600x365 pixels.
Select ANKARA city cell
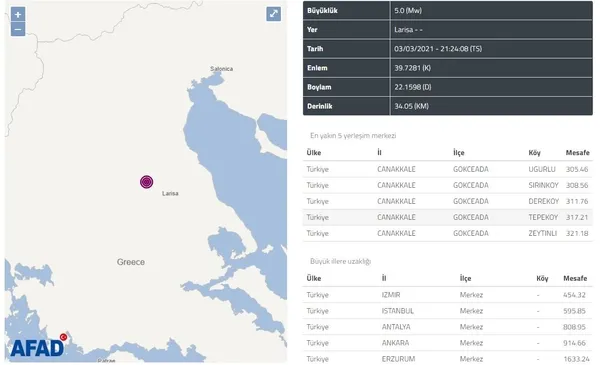(395, 343)
